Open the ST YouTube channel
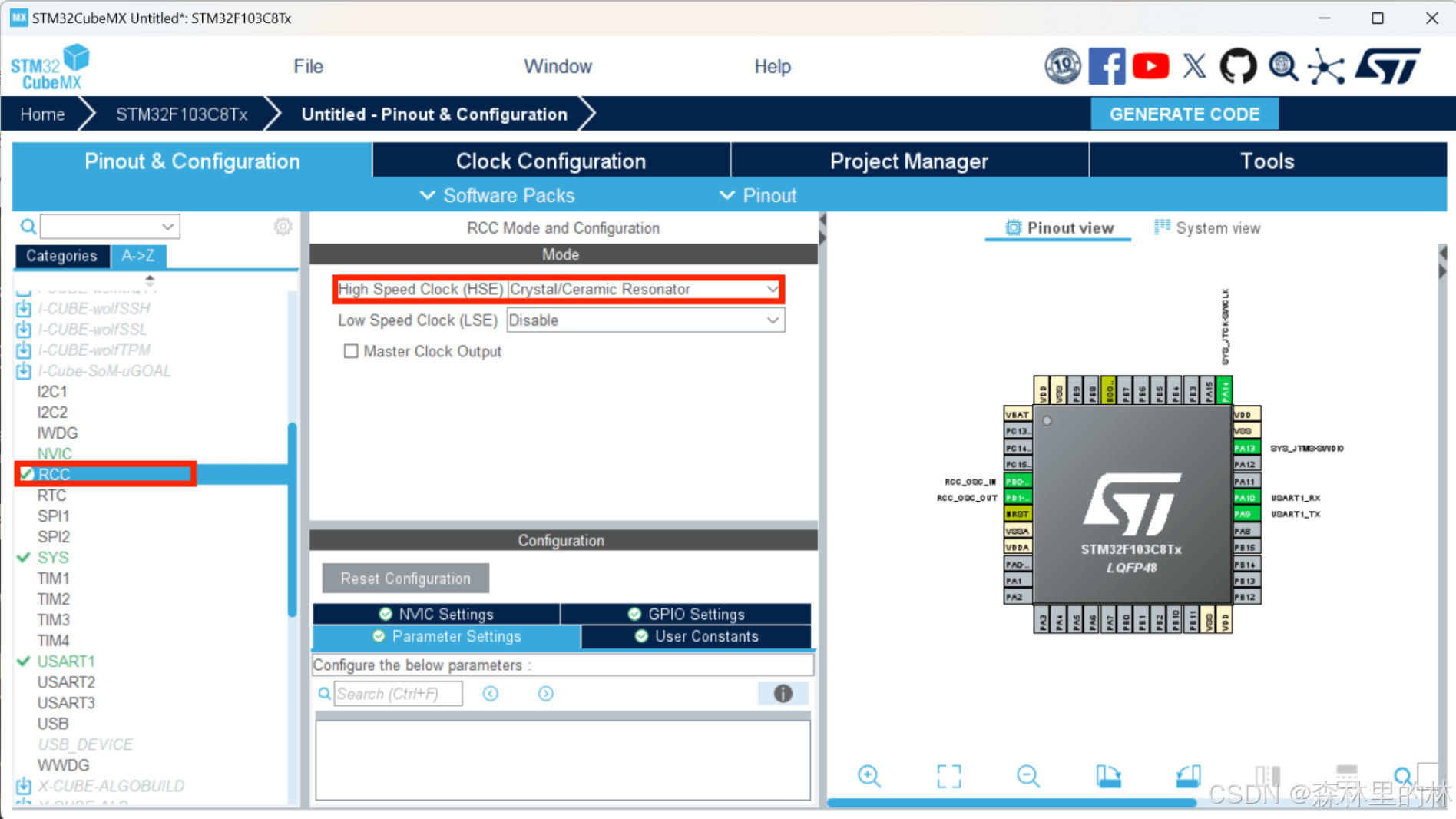The height and width of the screenshot is (819, 1456). point(1150,65)
